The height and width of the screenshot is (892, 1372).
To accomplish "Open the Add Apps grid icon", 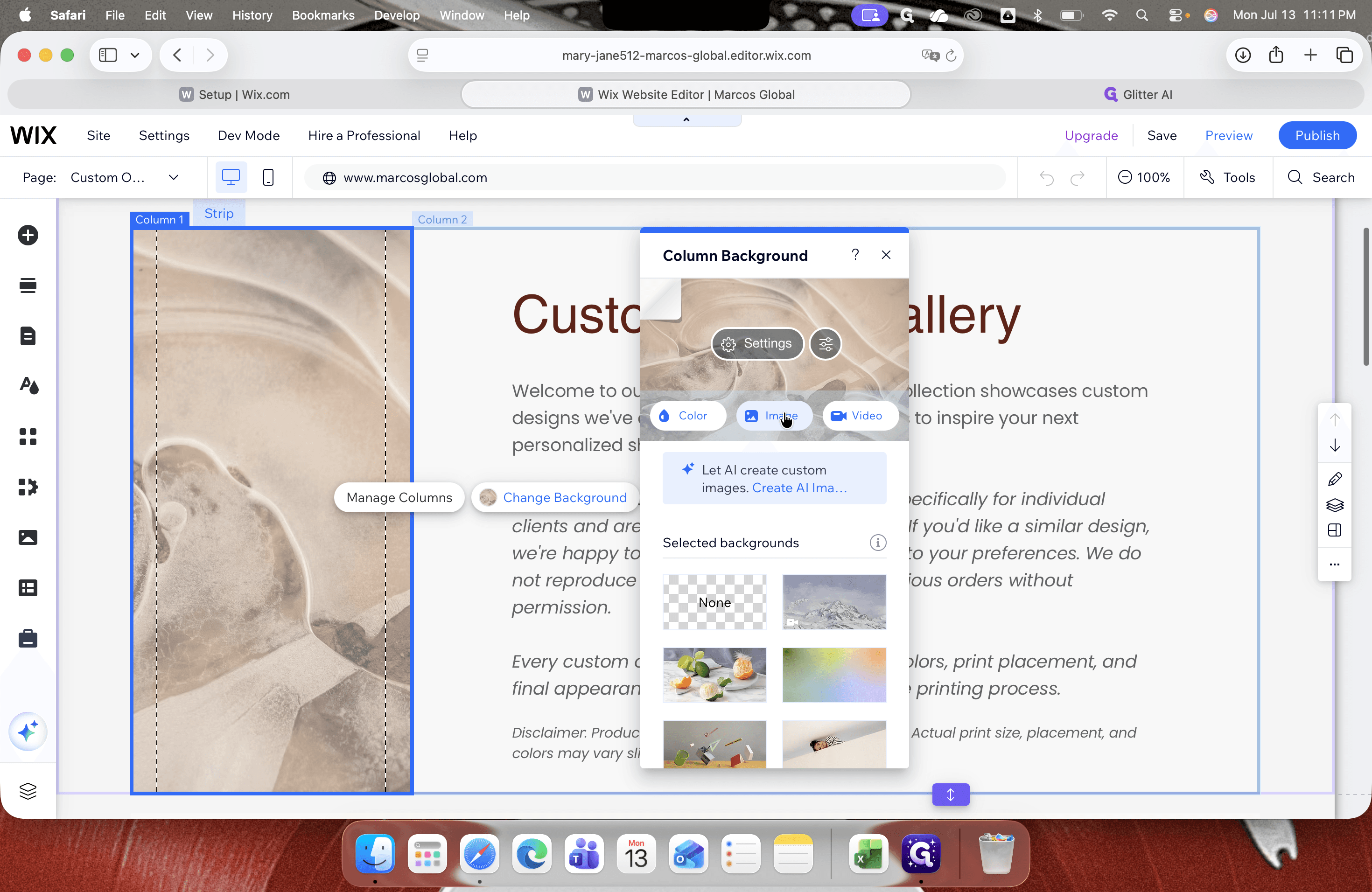I will click(x=28, y=436).
